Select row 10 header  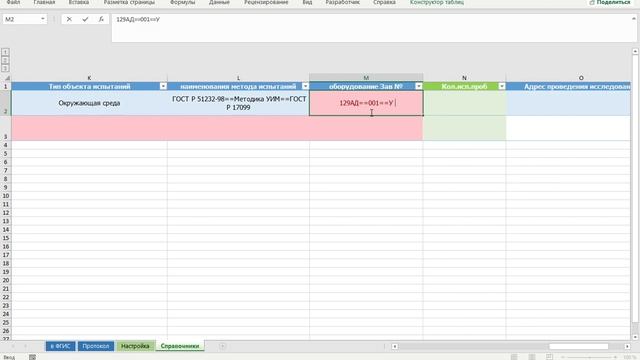click(x=6, y=196)
